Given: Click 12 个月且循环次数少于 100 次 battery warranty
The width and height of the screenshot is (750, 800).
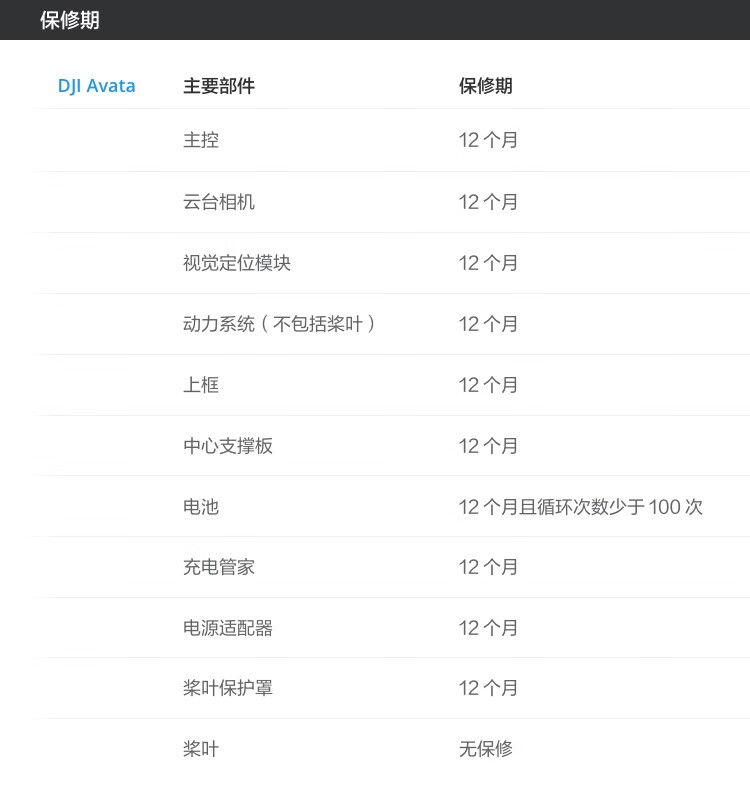Looking at the screenshot, I should point(580,507).
